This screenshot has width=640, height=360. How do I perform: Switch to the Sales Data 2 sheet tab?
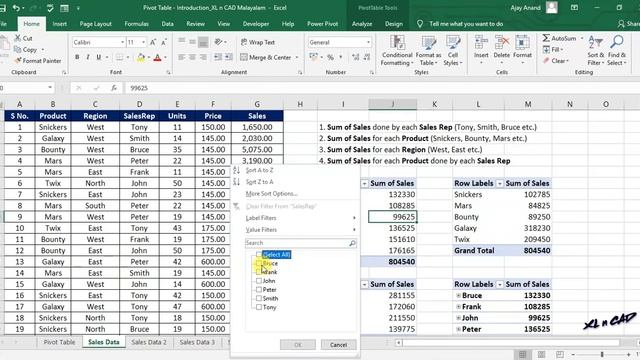click(x=149, y=342)
